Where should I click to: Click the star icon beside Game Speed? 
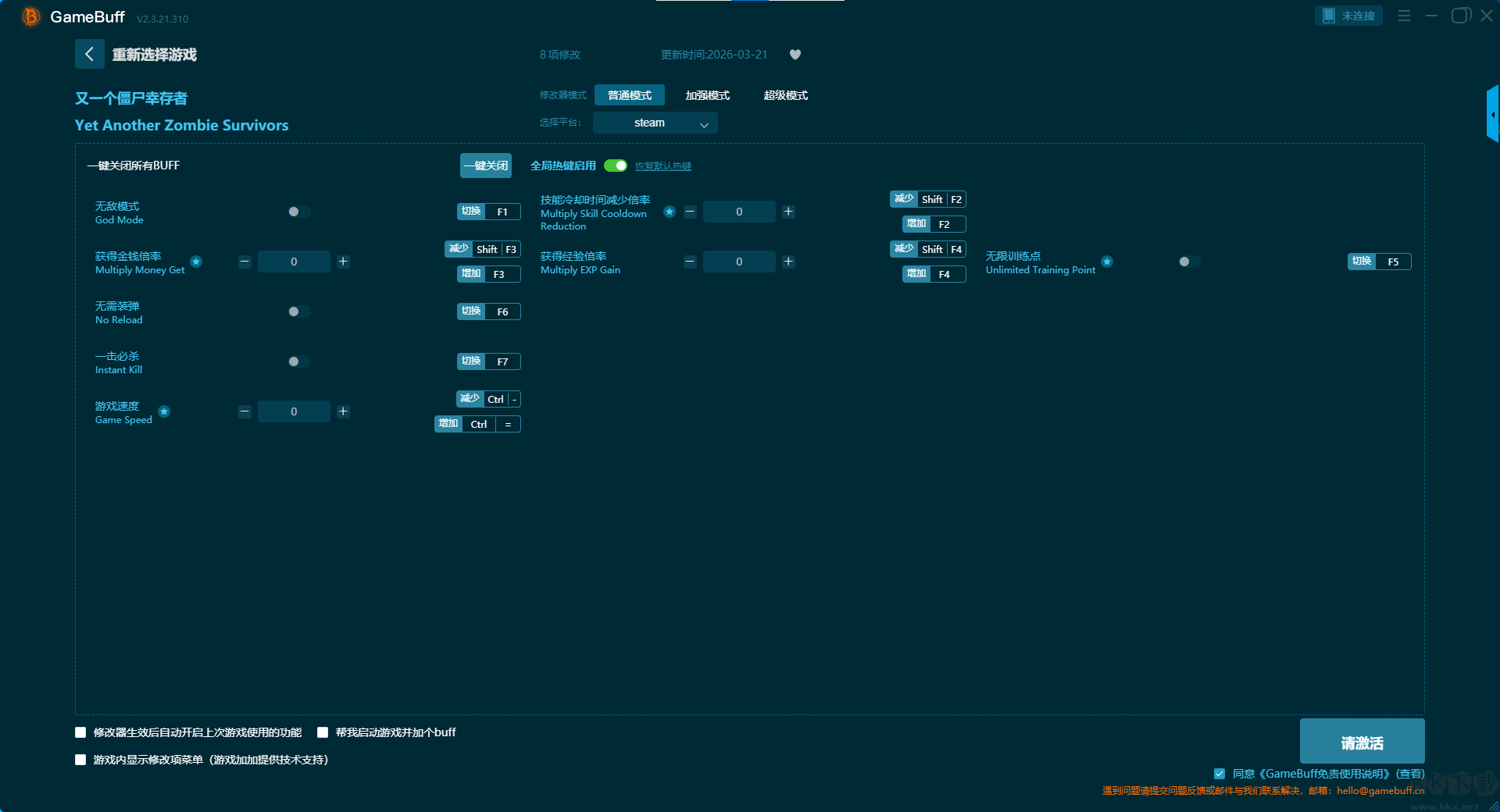point(164,411)
